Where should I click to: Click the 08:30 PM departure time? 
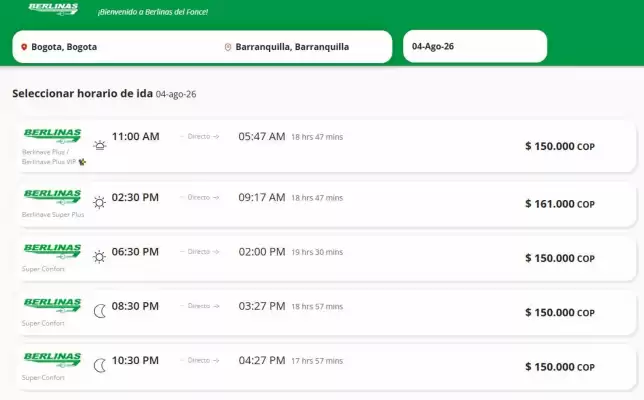point(135,306)
